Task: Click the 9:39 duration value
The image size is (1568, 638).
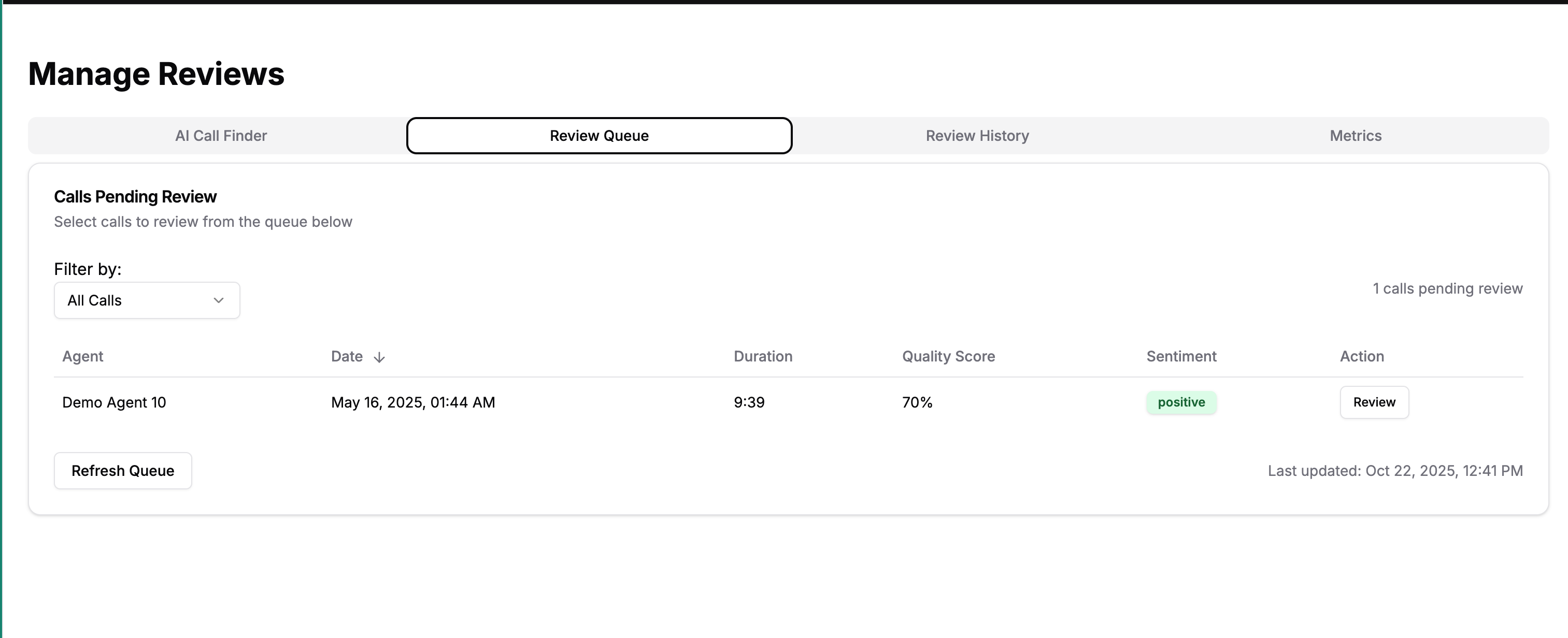Action: pos(749,402)
